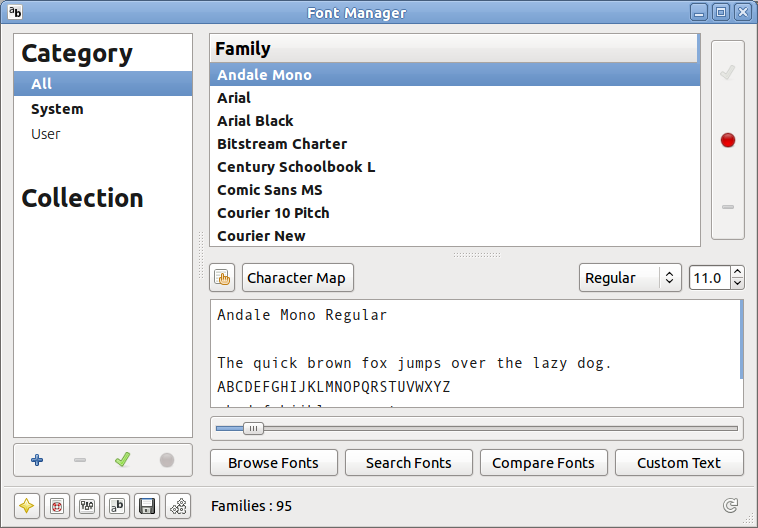The image size is (758, 528).
Task: Open preferences with the sliders icon
Action: [87, 506]
